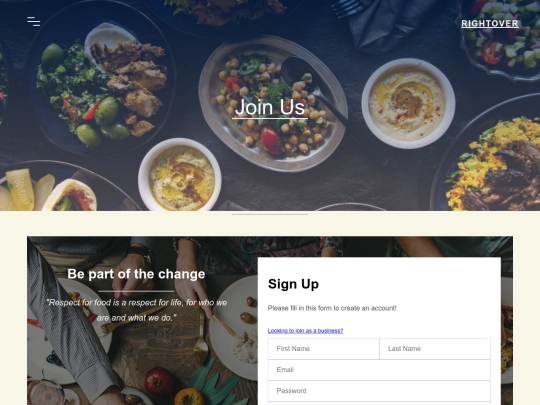This screenshot has width=540, height=405.
Task: Select the Password input box
Action: 379,391
